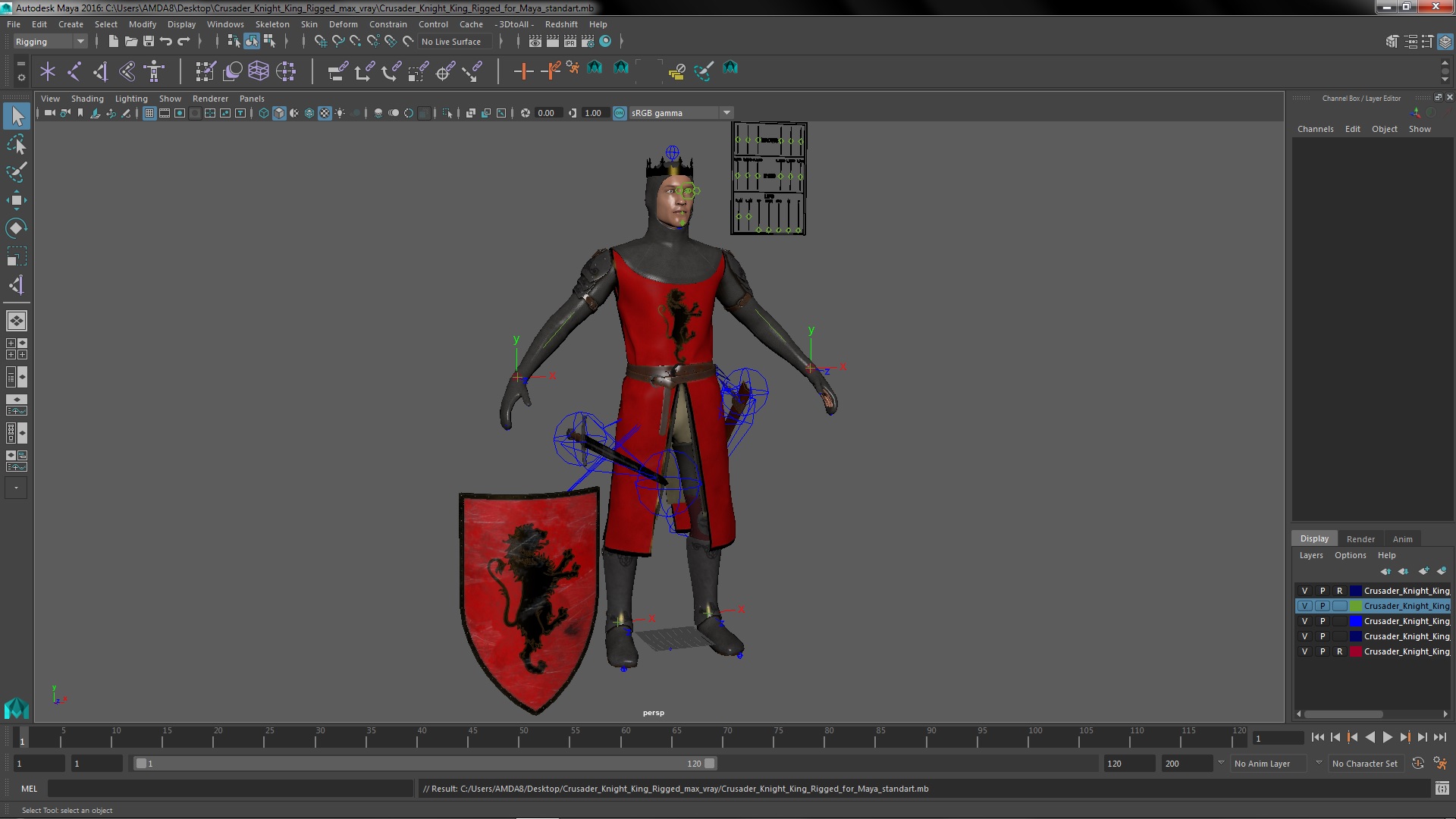
Task: Click red color swatch of last layer
Action: (1355, 651)
